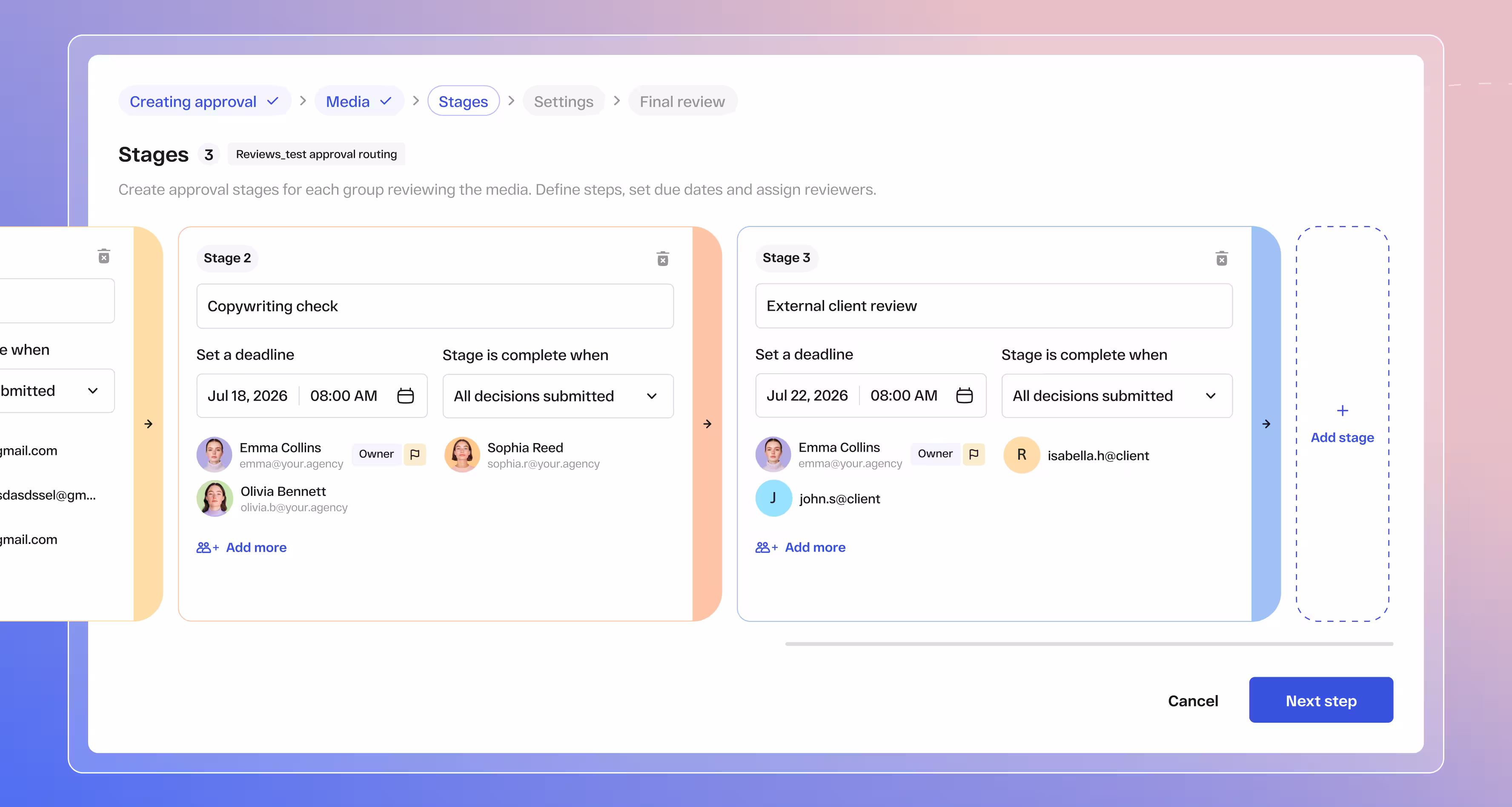The width and height of the screenshot is (1512, 807).
Task: Open the Final review step
Action: pos(683,101)
